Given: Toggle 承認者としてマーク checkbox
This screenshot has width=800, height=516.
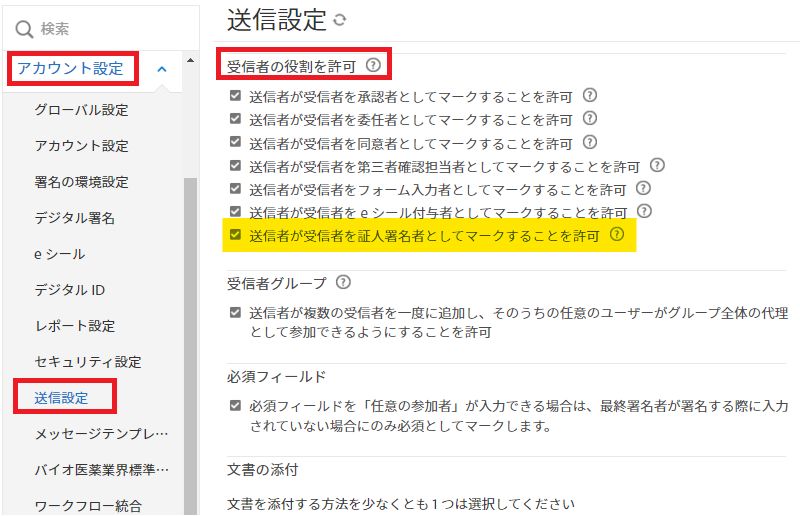Looking at the screenshot, I should point(235,95).
